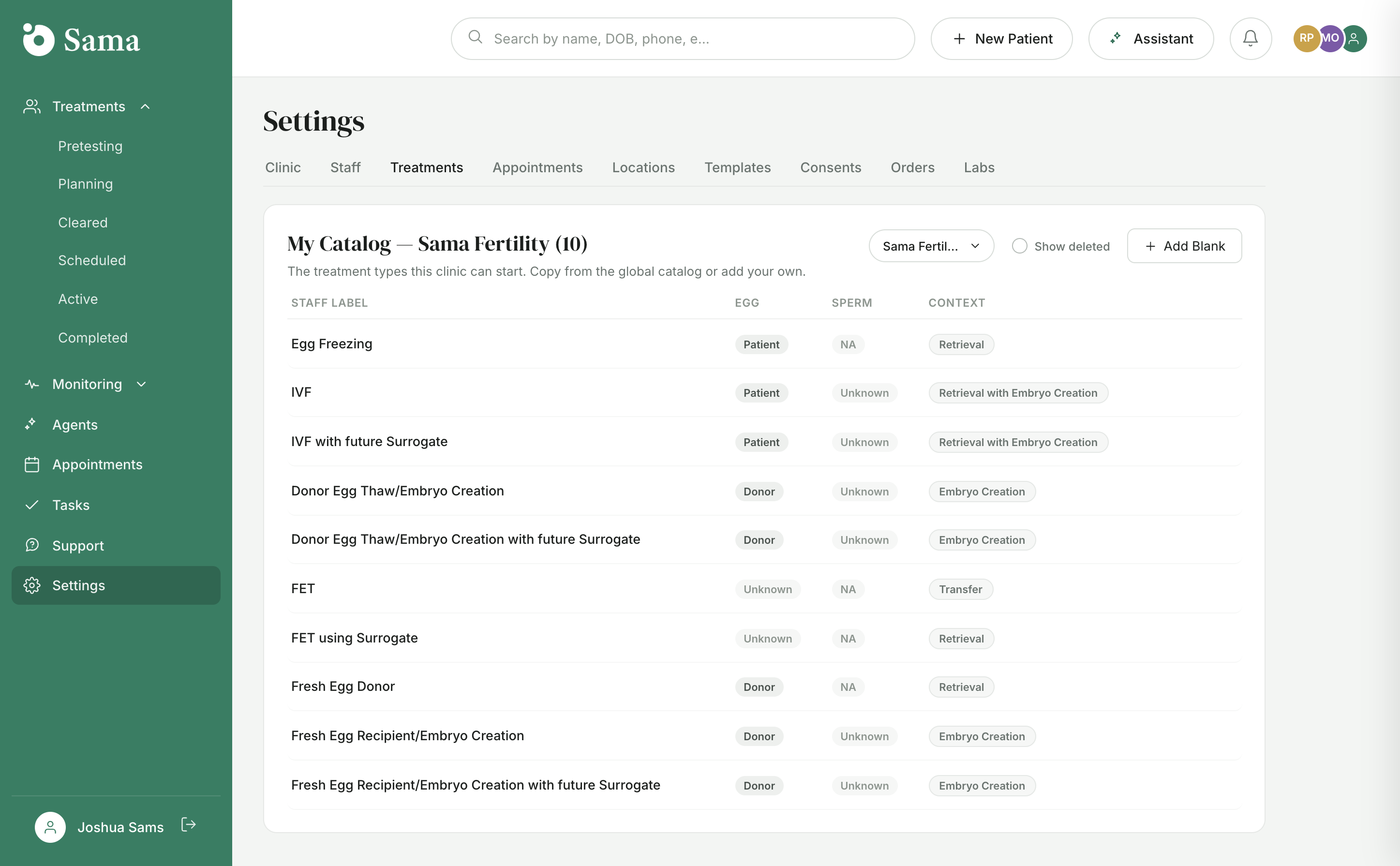Click the Support chat icon
This screenshot has width=1400, height=866.
click(x=31, y=545)
